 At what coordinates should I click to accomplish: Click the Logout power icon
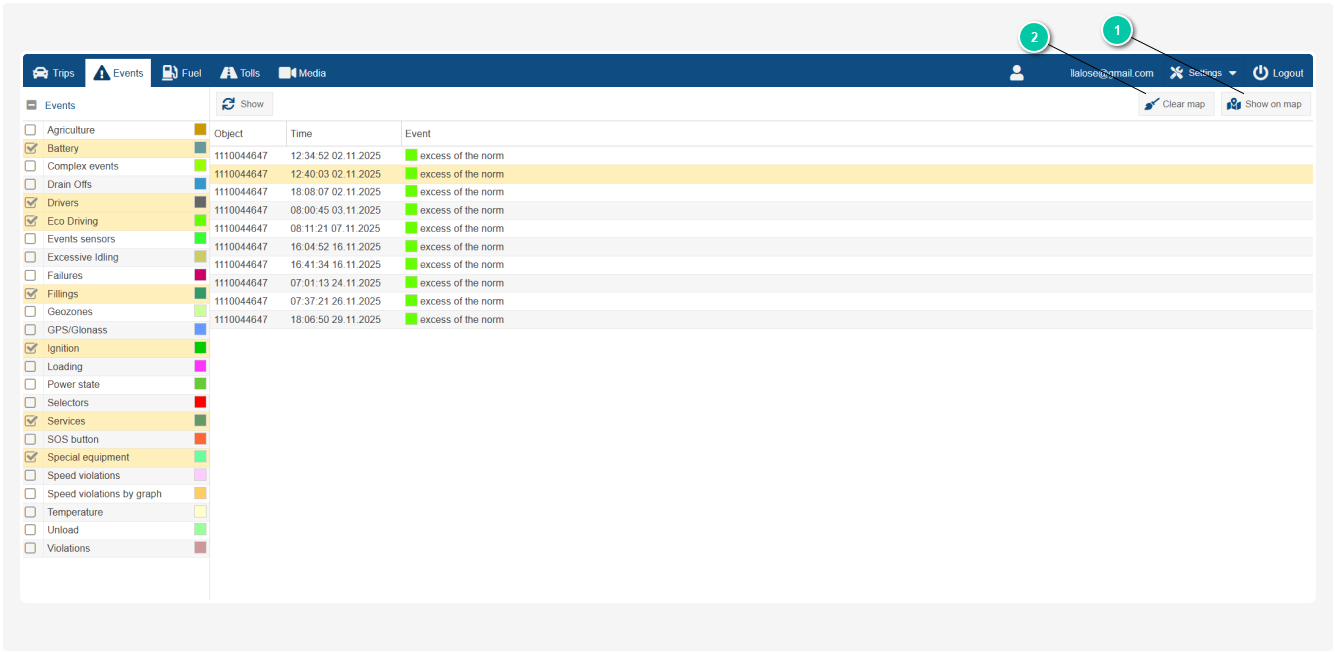(x=1260, y=73)
